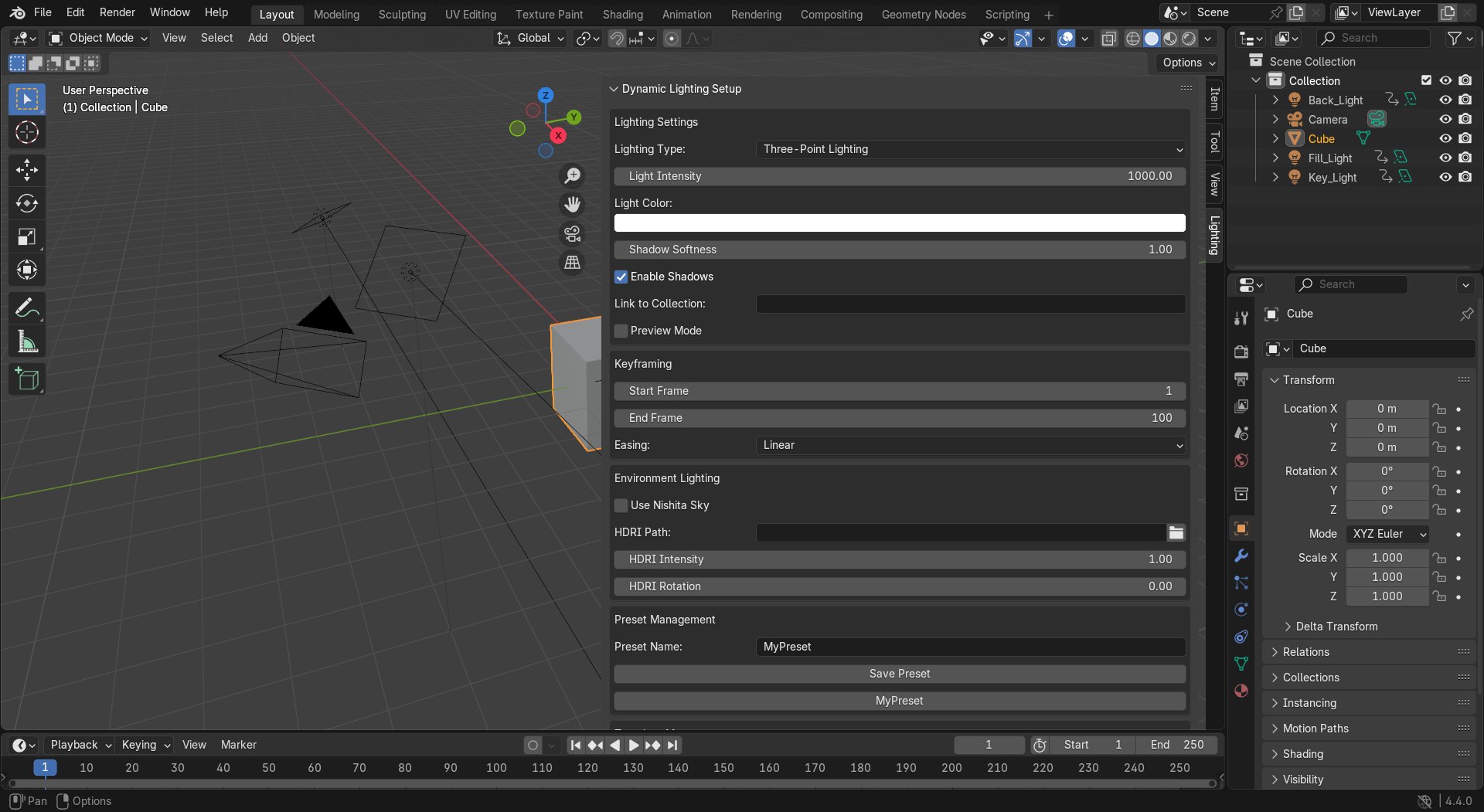The width and height of the screenshot is (1484, 812).
Task: Open the Physics properties tab icon
Action: point(1241,610)
